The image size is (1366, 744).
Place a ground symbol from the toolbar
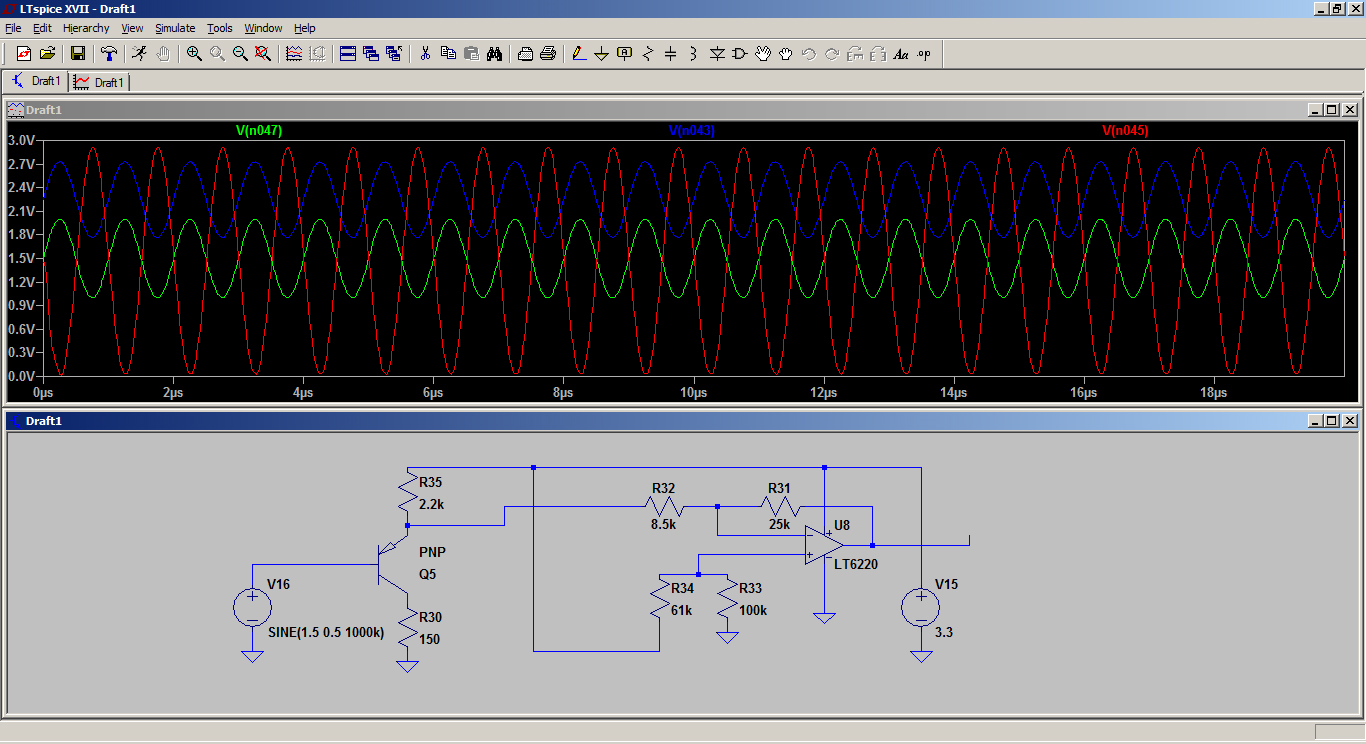click(601, 53)
